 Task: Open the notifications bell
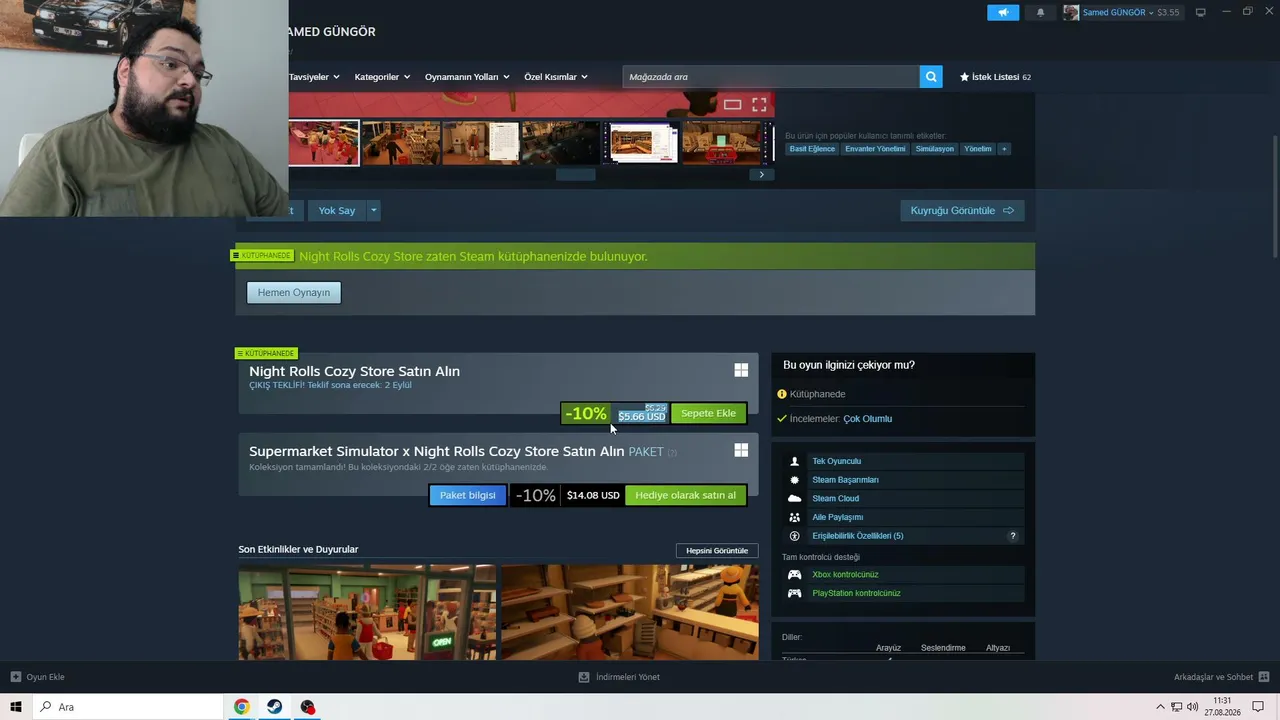tap(1040, 12)
